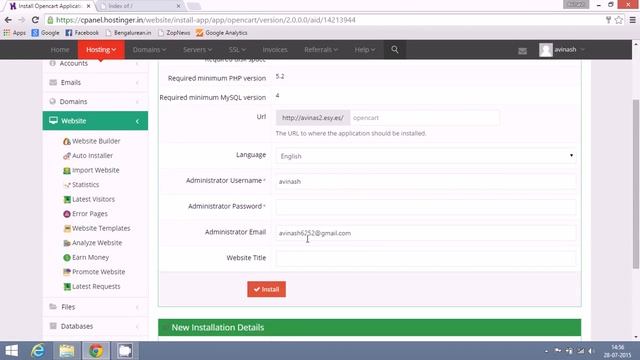
Task: Open Internet Explorer from taskbar
Action: (x=38, y=351)
